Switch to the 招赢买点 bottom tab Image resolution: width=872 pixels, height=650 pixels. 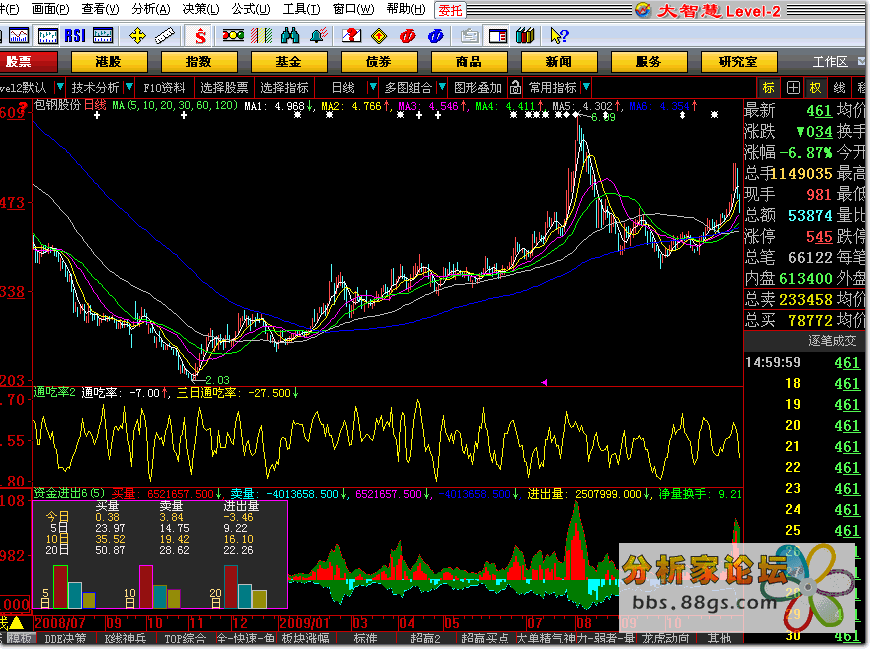(x=485, y=638)
